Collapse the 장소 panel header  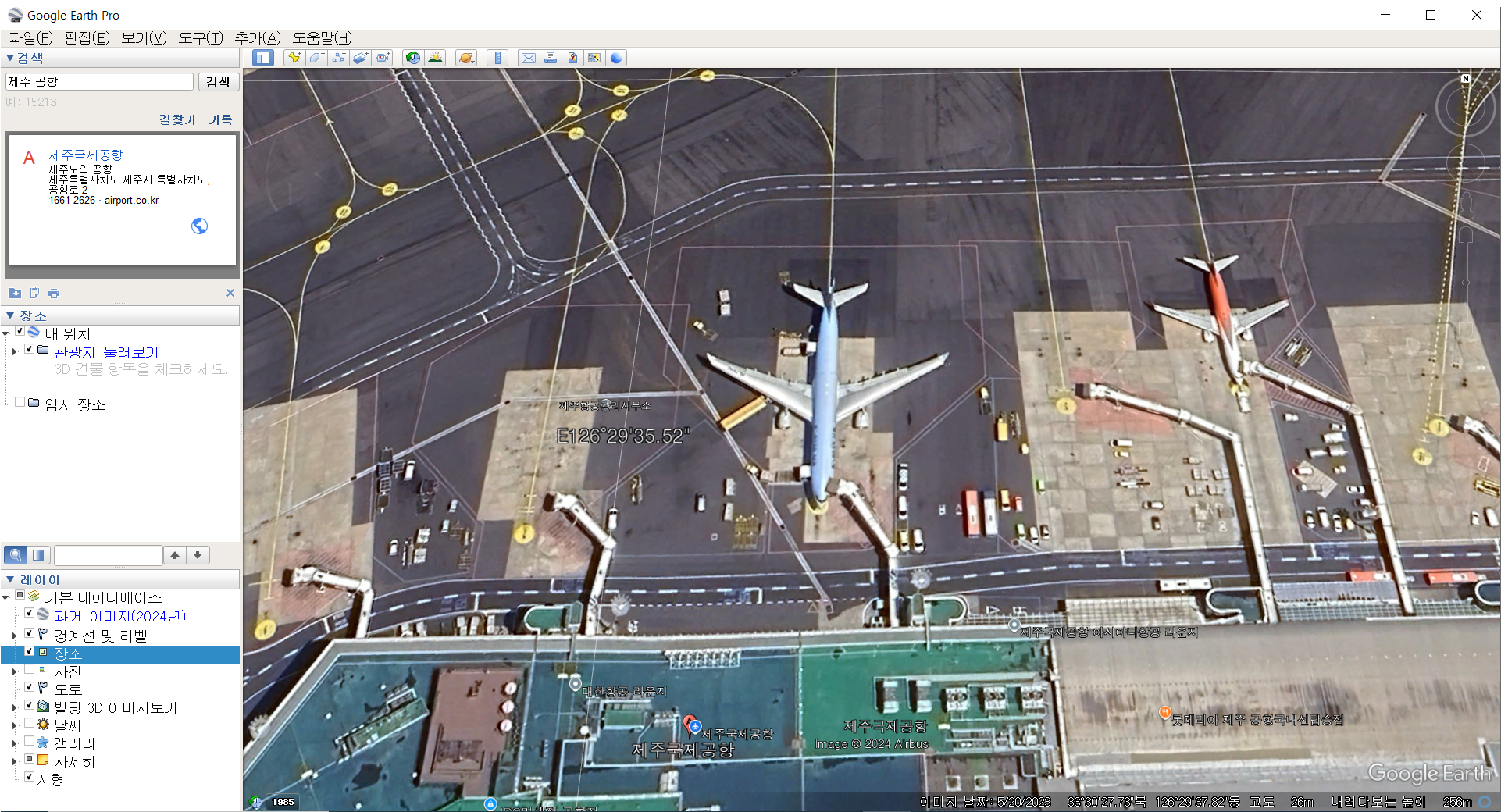point(121,315)
